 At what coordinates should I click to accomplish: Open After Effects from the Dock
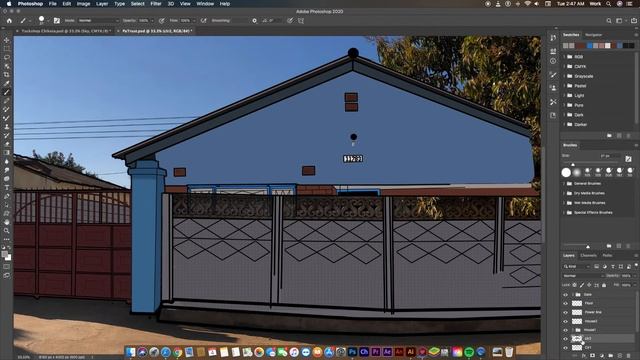(x=387, y=351)
